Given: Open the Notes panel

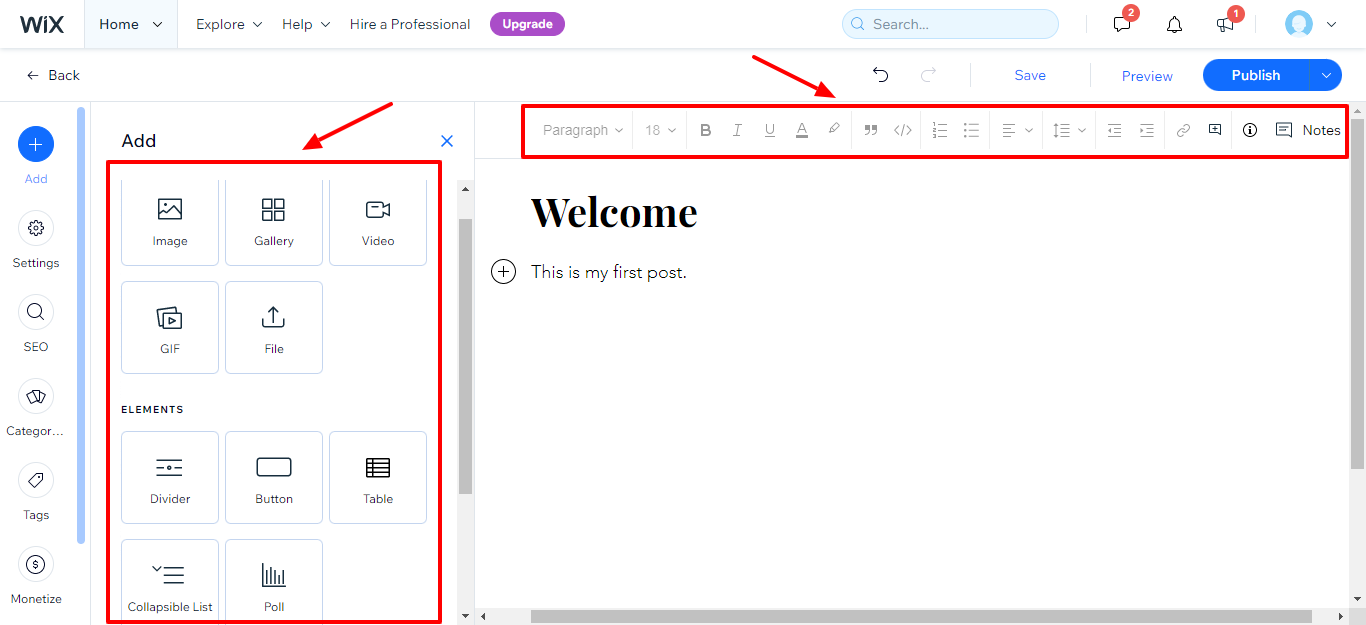Looking at the screenshot, I should pyautogui.click(x=1308, y=130).
